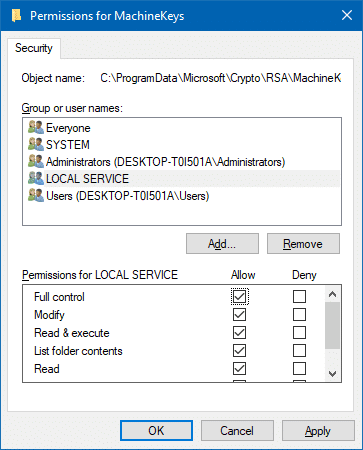Select LOCAL SERVICE in the list

tap(87, 179)
